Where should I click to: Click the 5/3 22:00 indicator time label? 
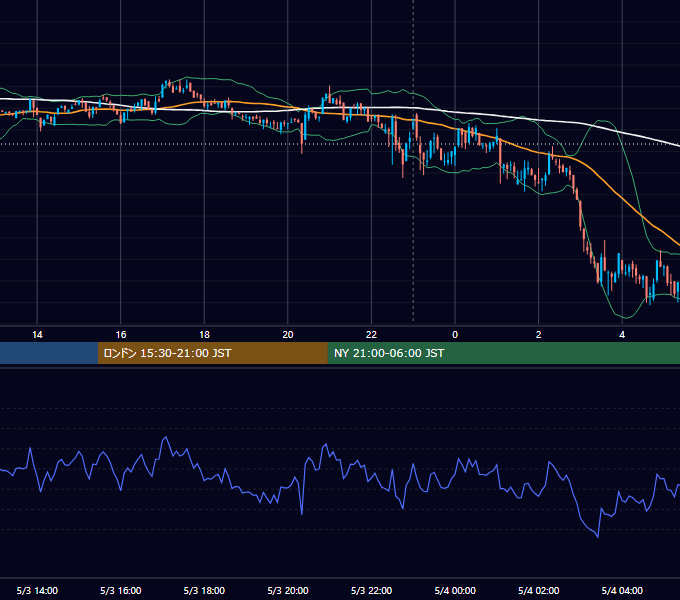tap(371, 590)
